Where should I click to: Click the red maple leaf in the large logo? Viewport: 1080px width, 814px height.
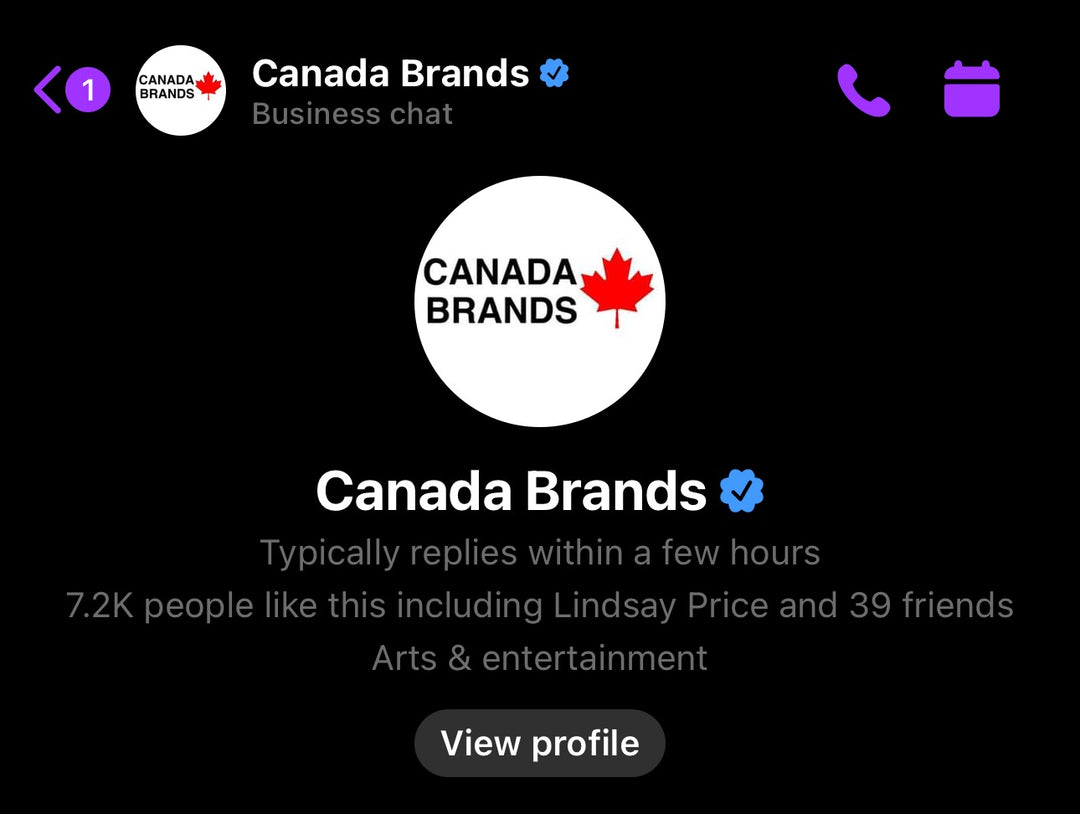pyautogui.click(x=616, y=287)
